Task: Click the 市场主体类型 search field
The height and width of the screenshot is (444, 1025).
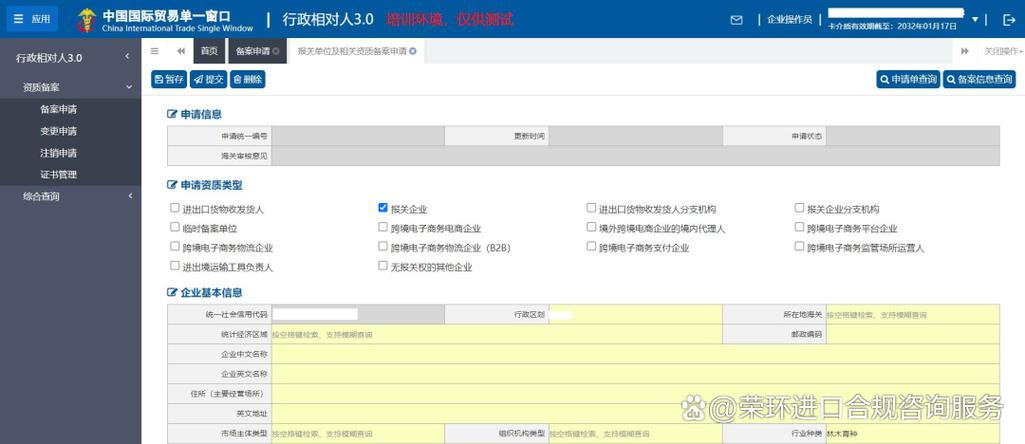Action: click(358, 434)
